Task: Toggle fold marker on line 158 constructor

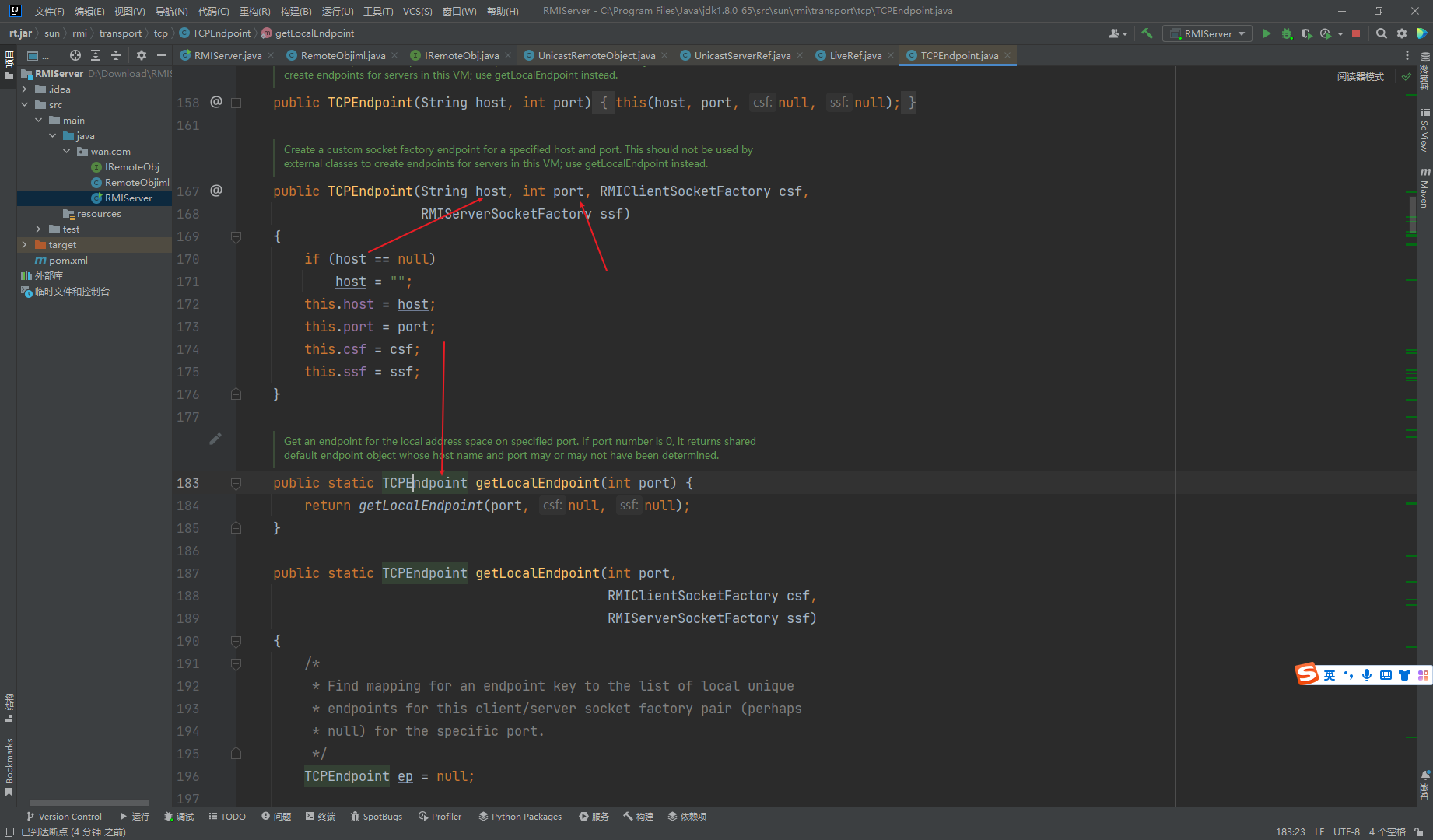Action: click(x=236, y=103)
